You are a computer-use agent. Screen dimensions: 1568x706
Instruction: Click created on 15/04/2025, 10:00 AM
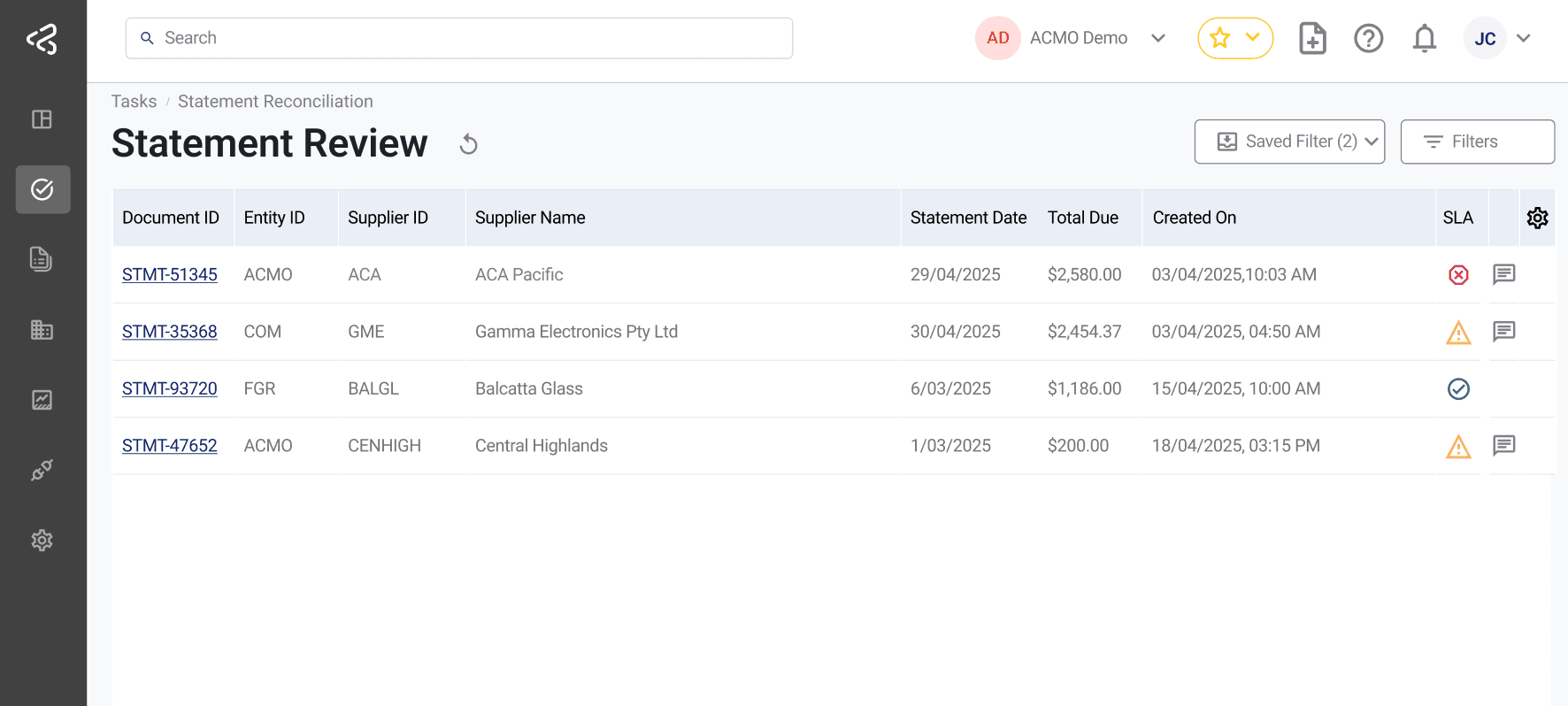1236,388
